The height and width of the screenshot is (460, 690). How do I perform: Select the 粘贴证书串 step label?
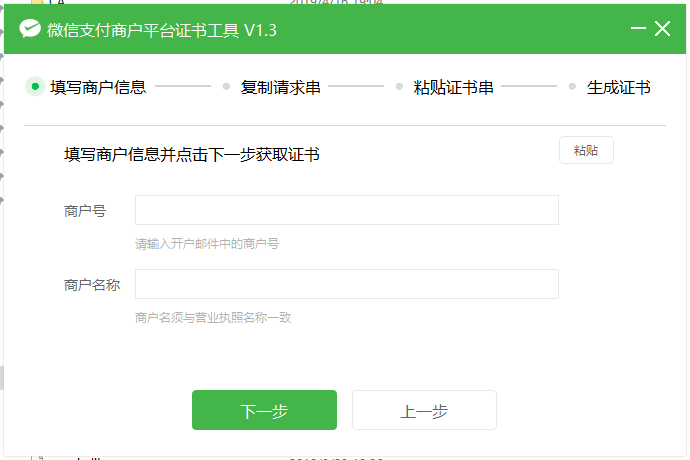(453, 87)
